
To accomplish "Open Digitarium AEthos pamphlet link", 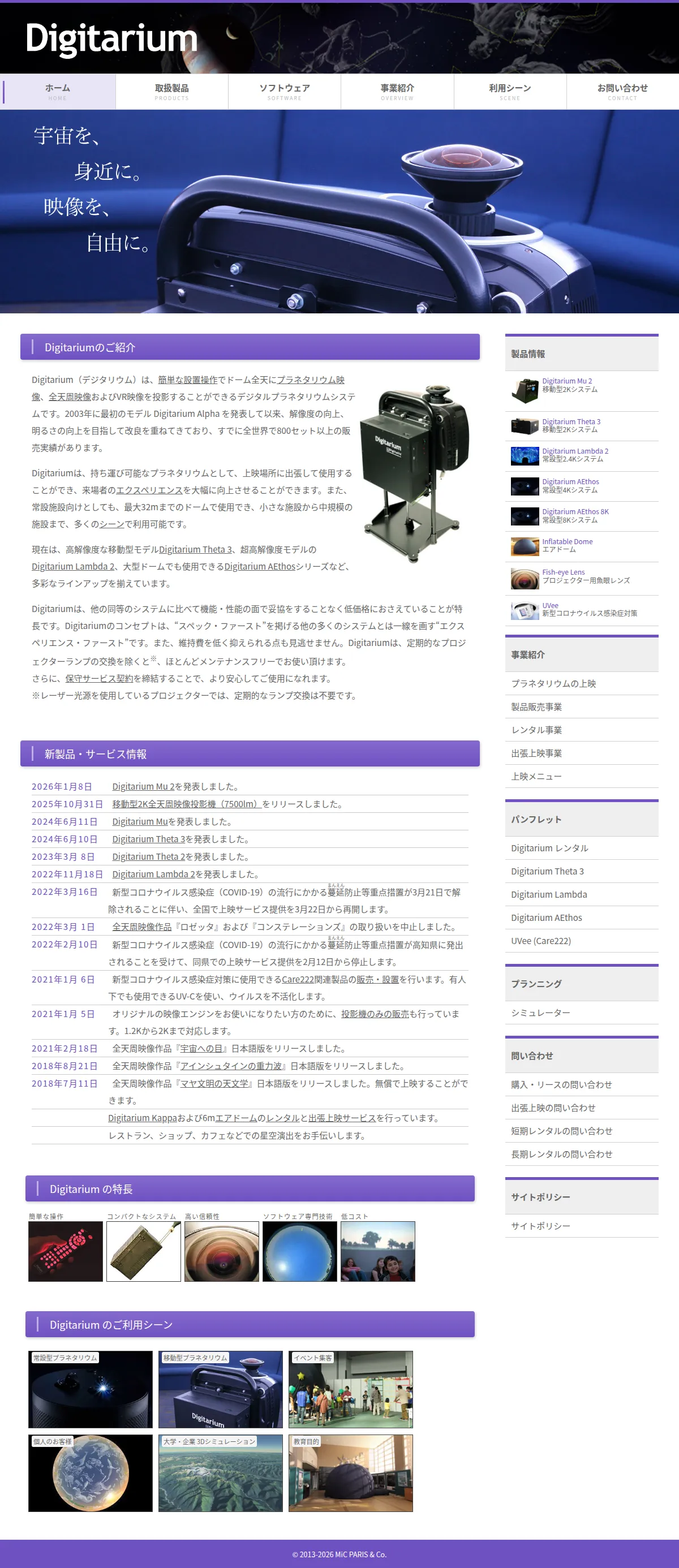I will 582,917.
